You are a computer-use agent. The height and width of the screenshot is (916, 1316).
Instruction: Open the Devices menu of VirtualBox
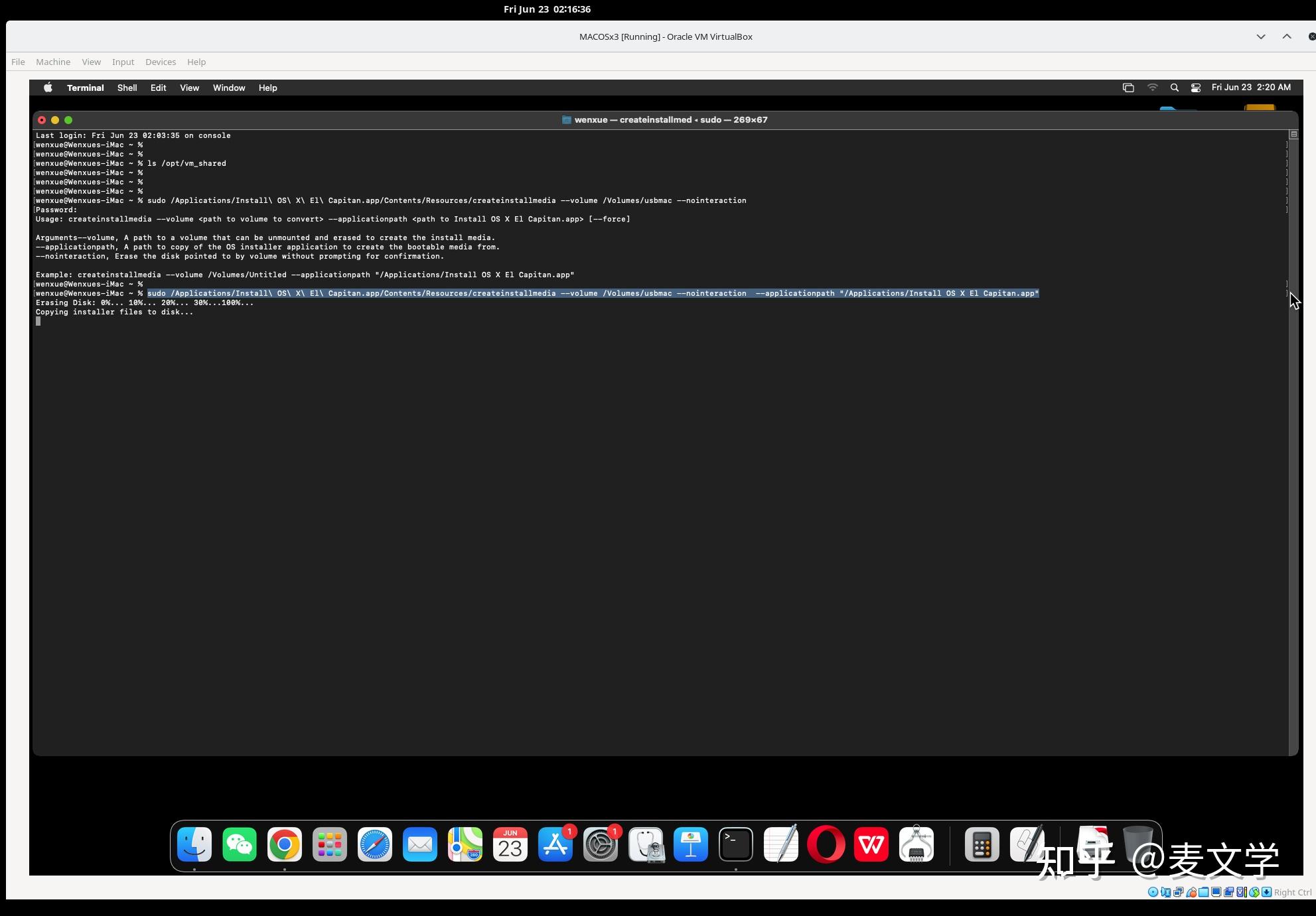pos(161,62)
